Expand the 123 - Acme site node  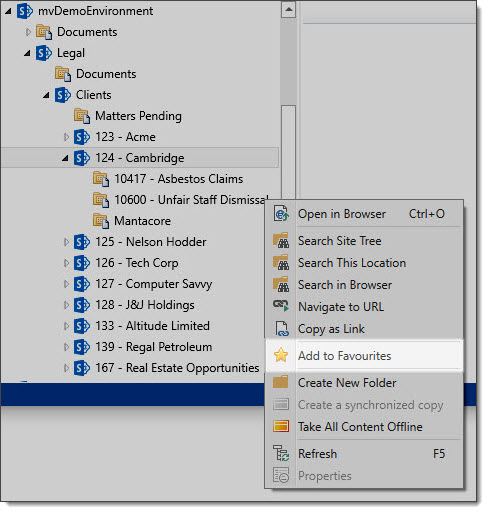click(x=66, y=137)
